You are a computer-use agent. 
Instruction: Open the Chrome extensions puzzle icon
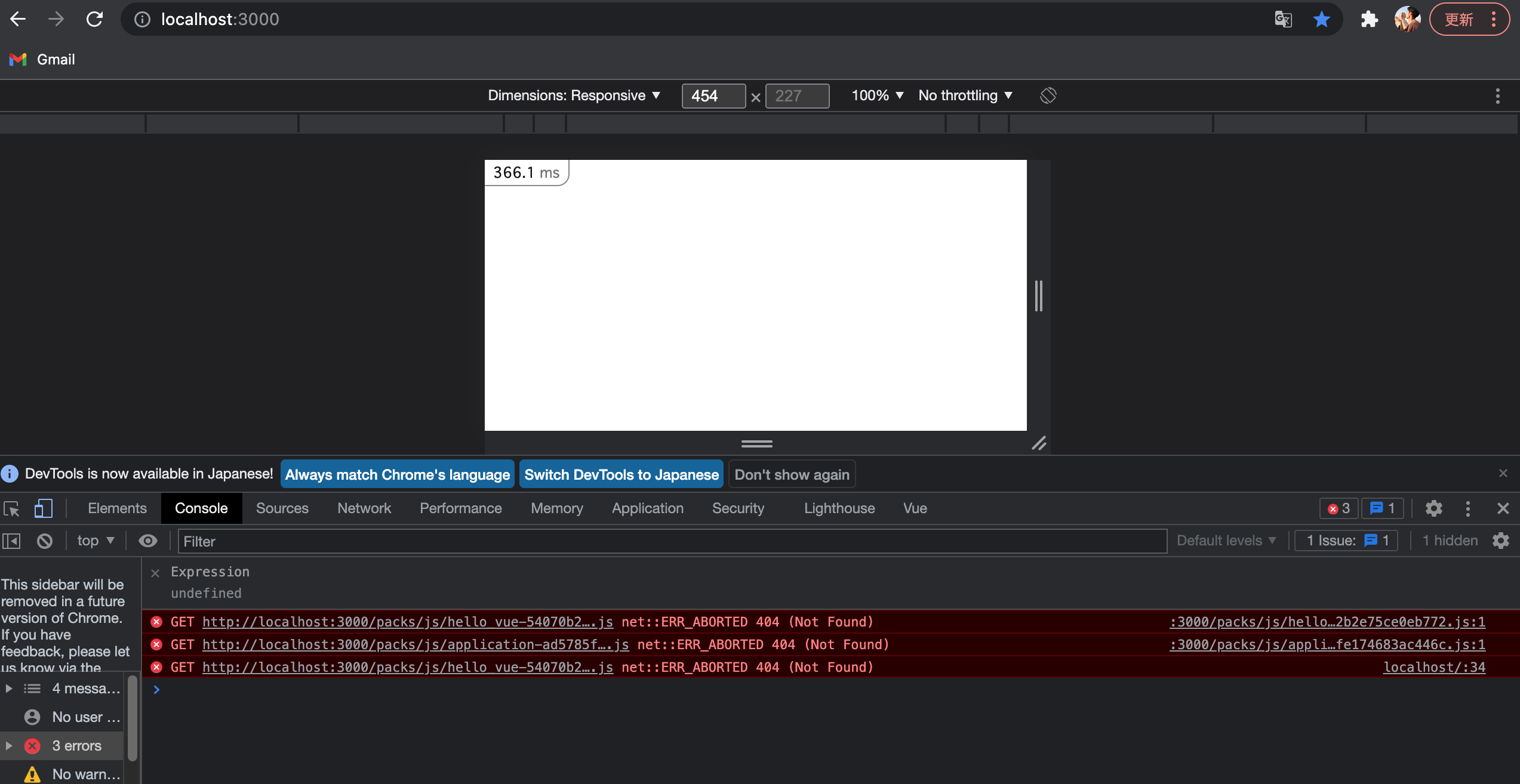pyautogui.click(x=1369, y=19)
